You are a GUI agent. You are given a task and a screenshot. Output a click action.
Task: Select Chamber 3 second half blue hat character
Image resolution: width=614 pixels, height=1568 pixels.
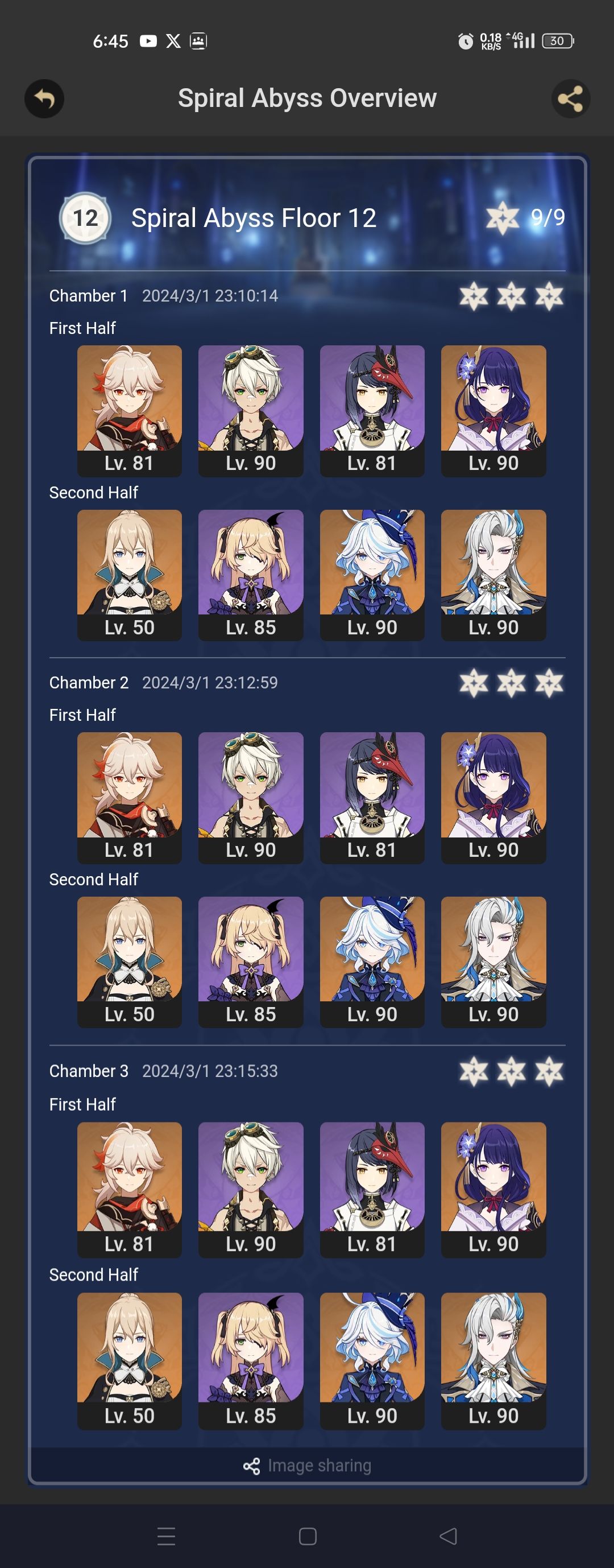[x=372, y=1360]
